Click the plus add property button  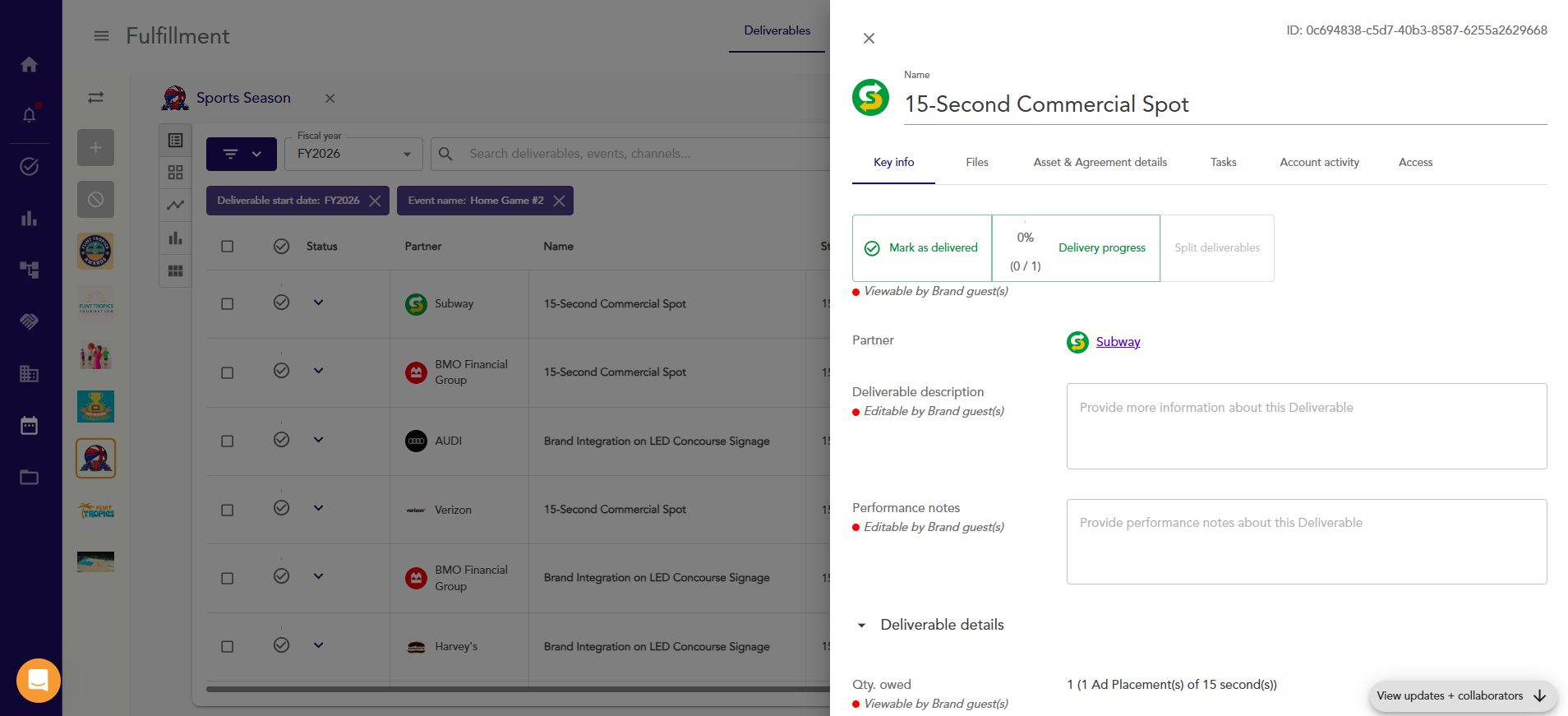96,148
